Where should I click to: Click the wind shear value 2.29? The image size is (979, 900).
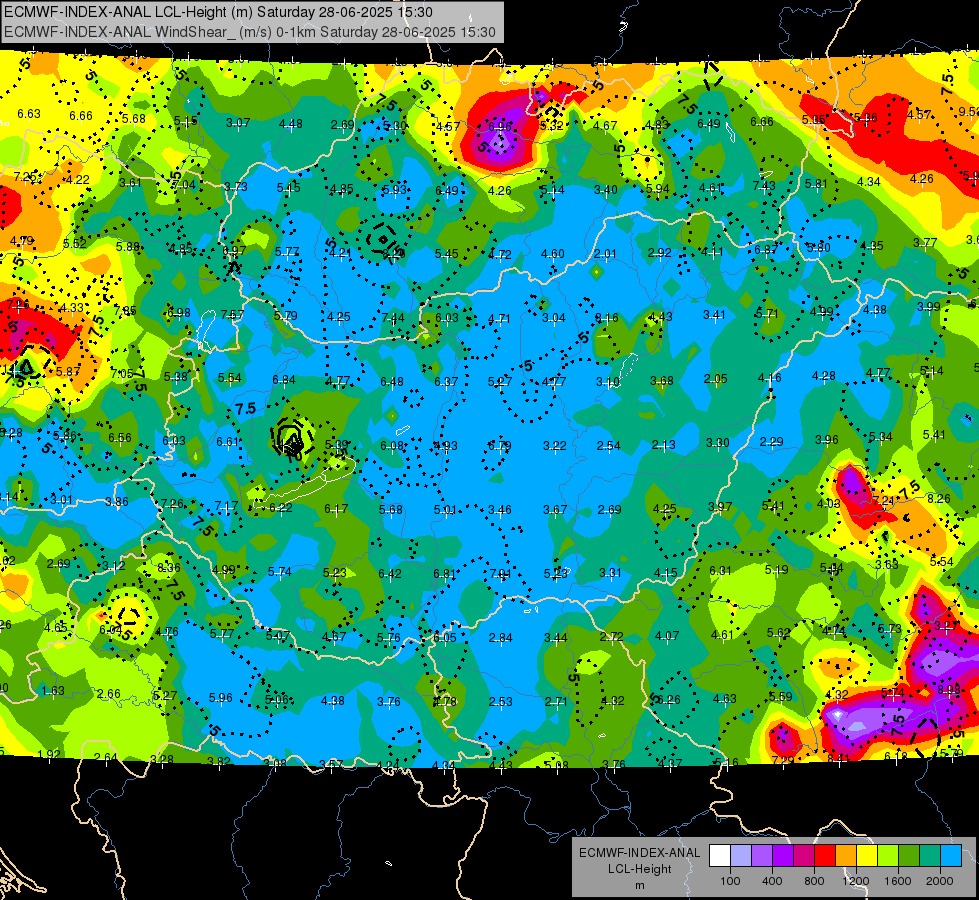(x=772, y=442)
